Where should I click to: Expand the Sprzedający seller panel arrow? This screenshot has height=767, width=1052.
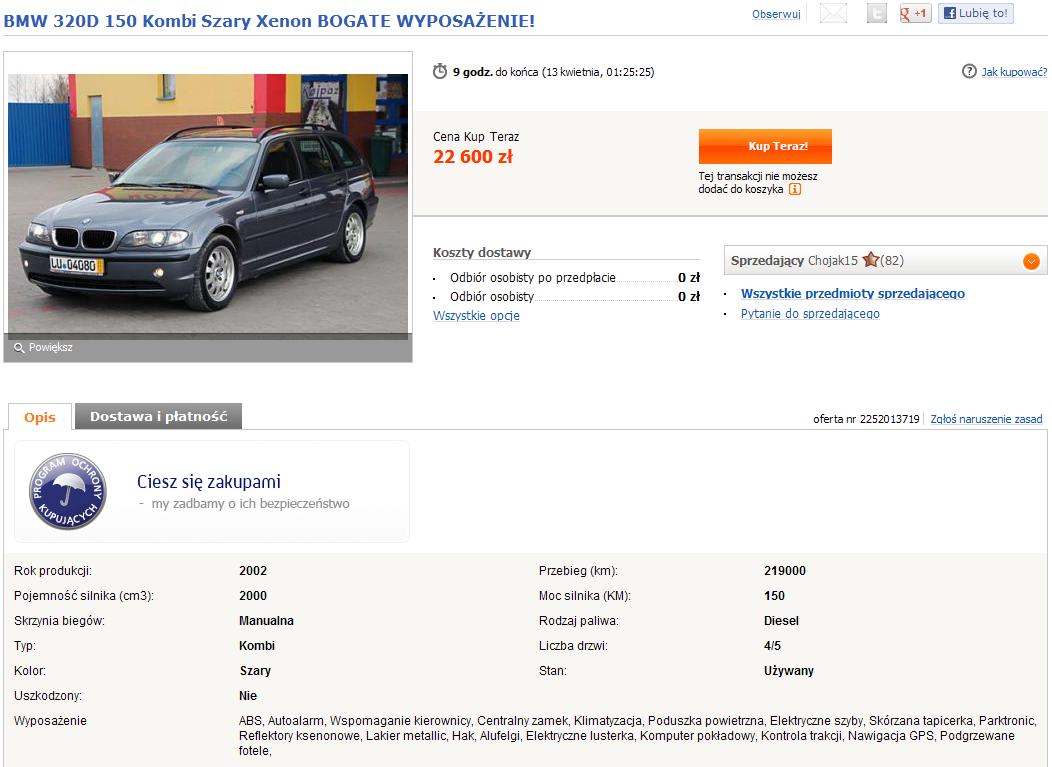1031,261
